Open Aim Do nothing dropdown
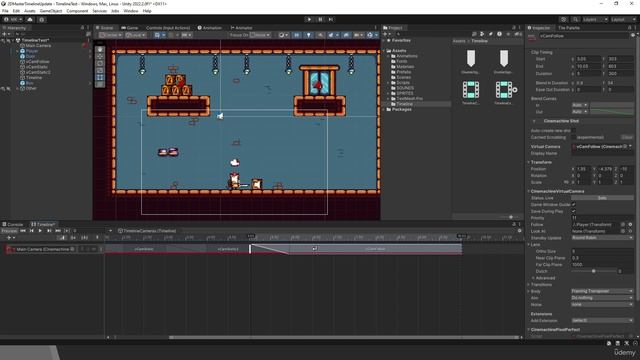 602,298
